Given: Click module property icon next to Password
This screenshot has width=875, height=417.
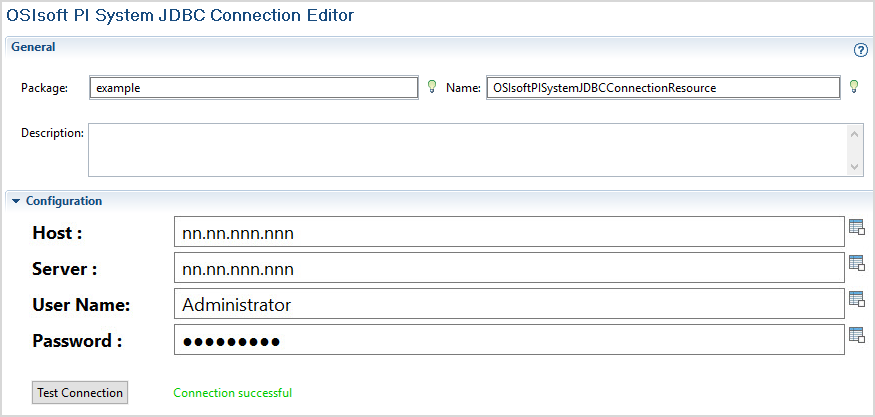Looking at the screenshot, I should pos(856,335).
